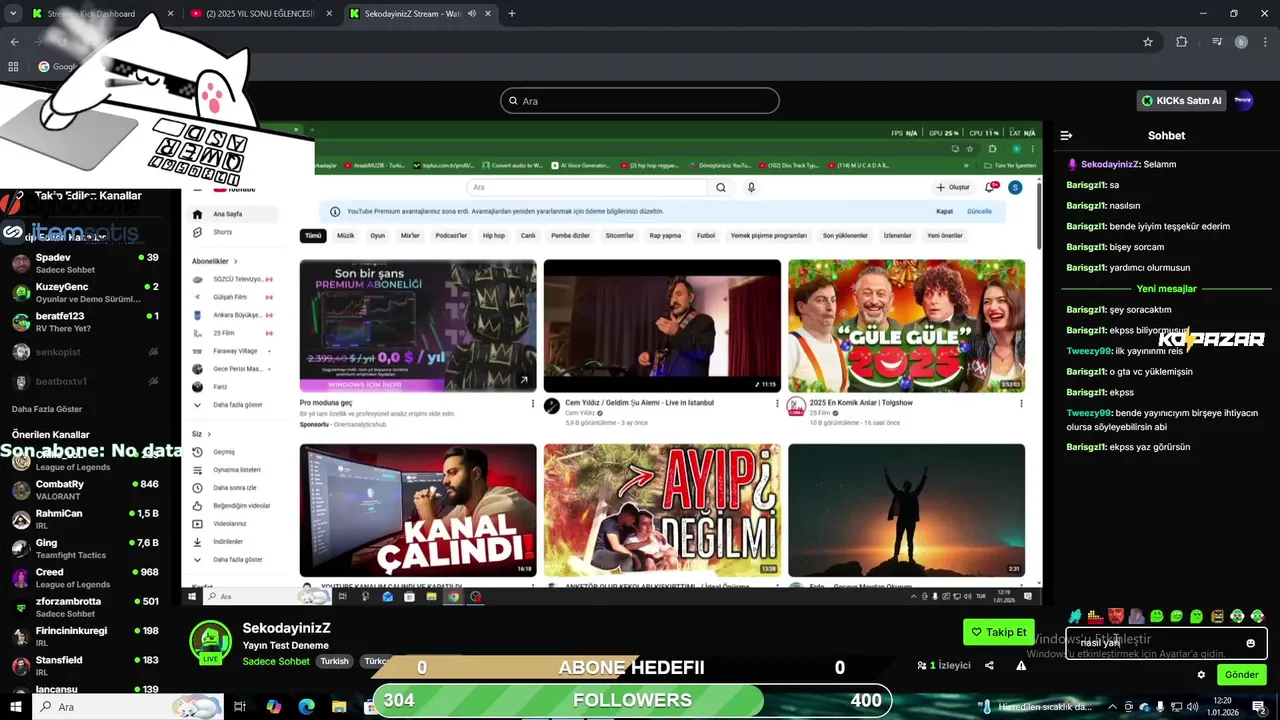Dismiss the Premium banner with Kapat
This screenshot has height=720, width=1280.
point(944,211)
